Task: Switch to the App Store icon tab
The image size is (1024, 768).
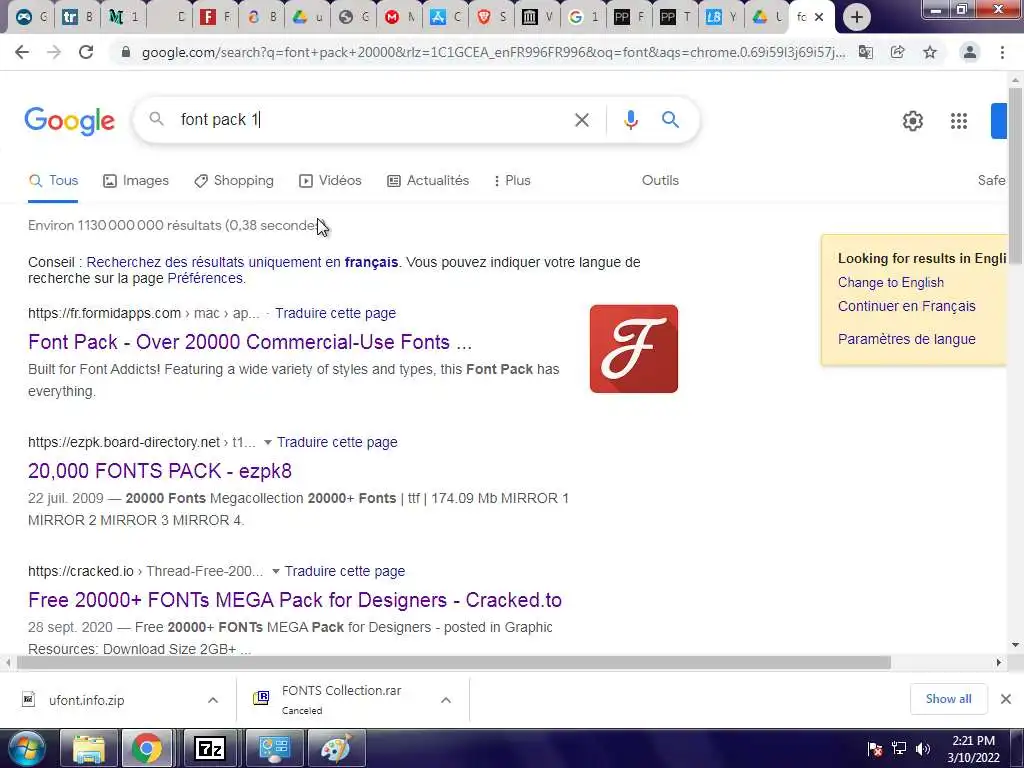Action: point(438,18)
